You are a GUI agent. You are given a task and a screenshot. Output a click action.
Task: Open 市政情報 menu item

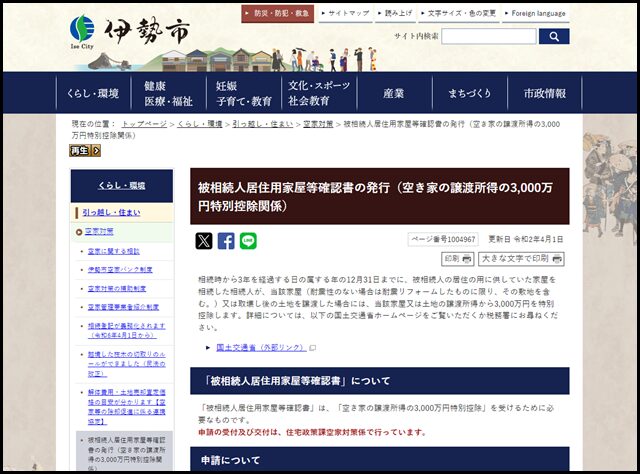pyautogui.click(x=545, y=93)
